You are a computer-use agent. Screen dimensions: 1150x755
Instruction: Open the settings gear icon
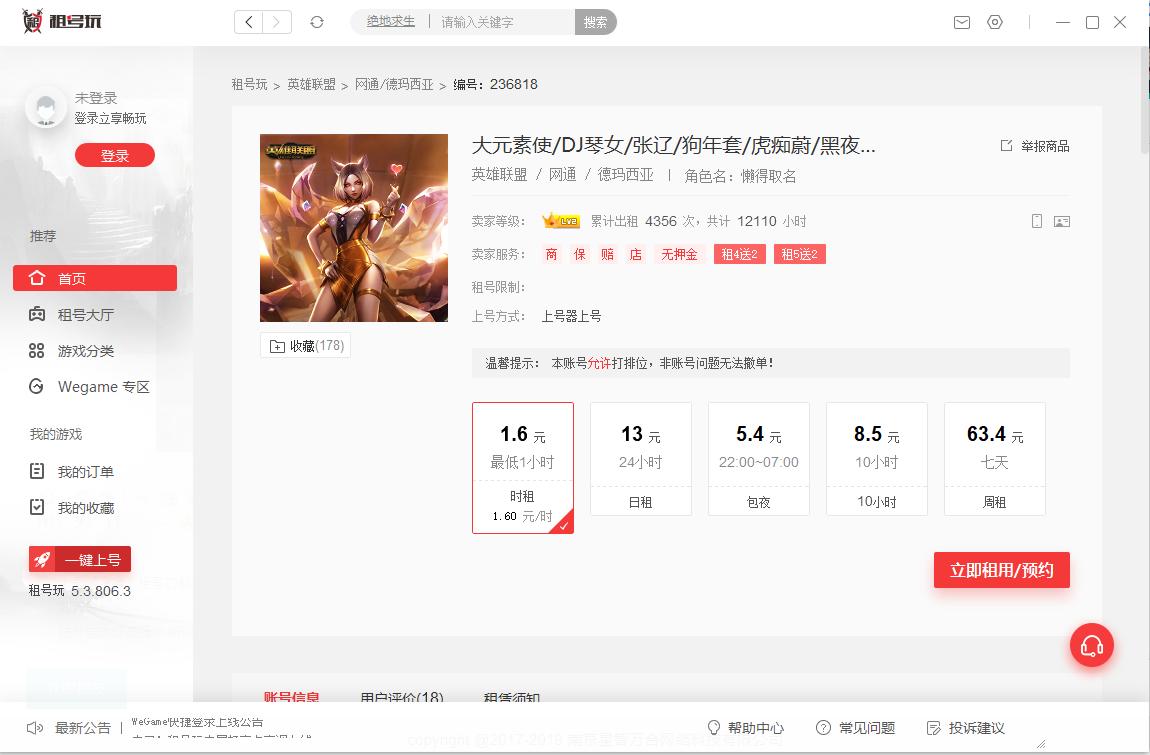coord(995,22)
